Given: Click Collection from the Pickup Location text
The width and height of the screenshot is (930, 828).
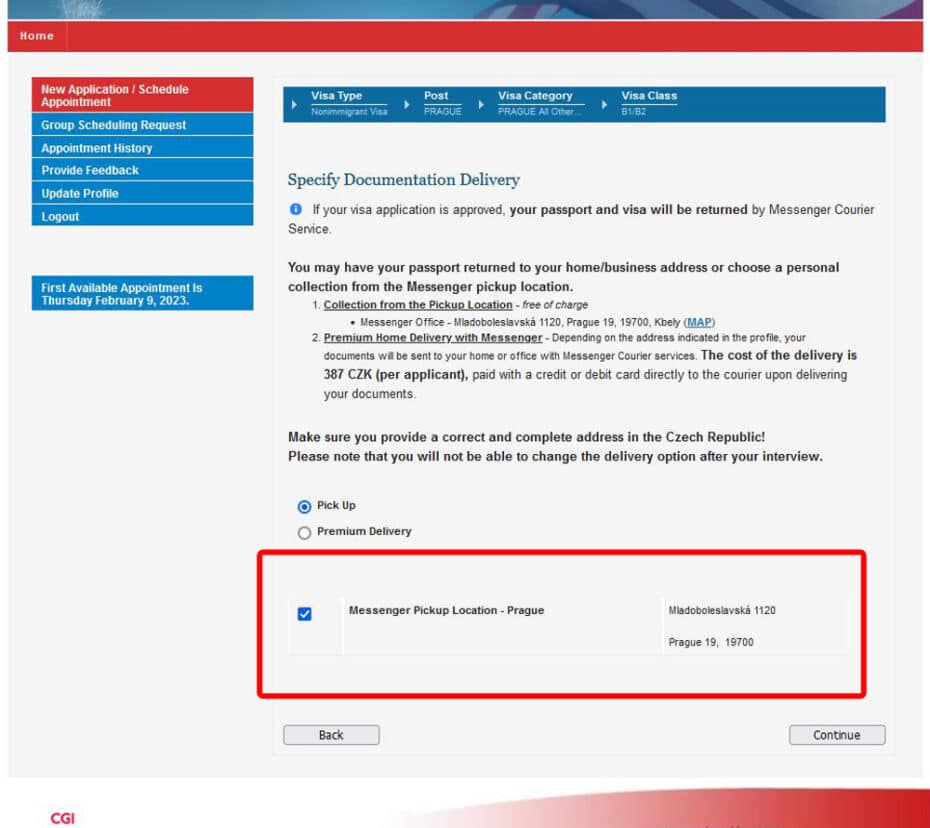Looking at the screenshot, I should tap(418, 305).
